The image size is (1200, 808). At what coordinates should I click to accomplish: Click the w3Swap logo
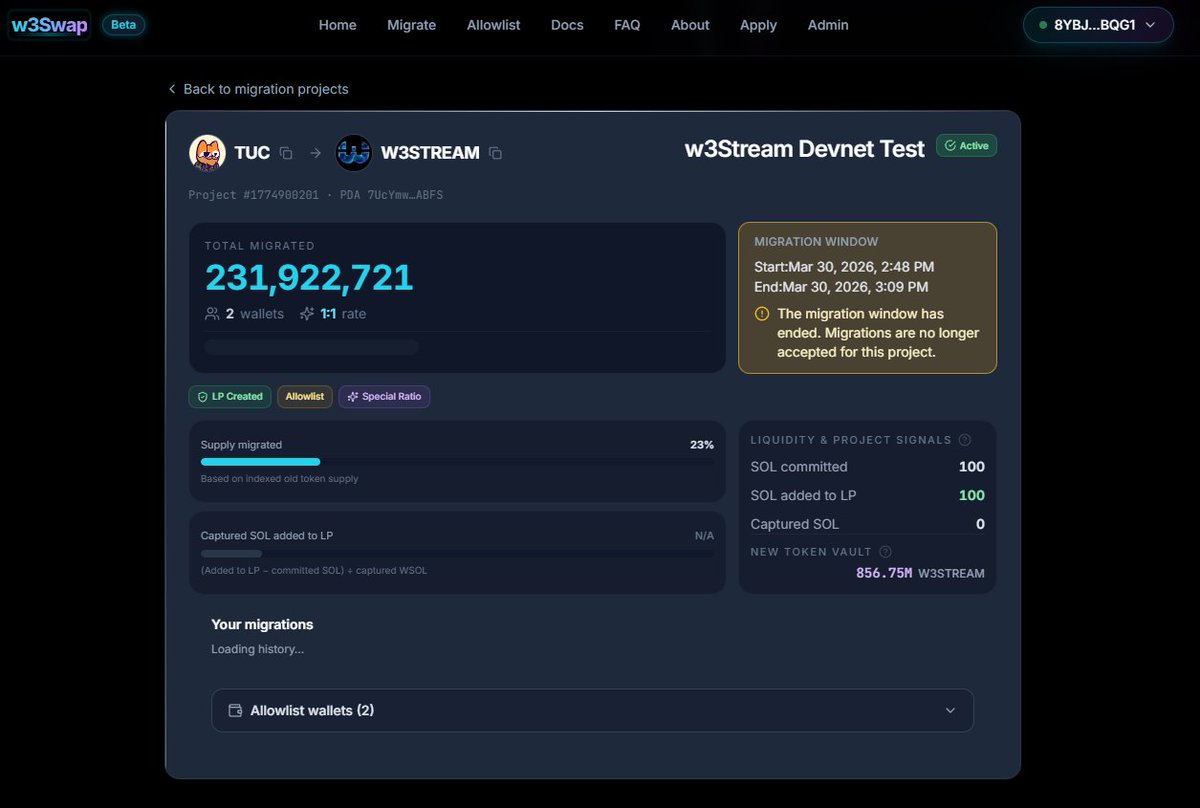point(48,24)
